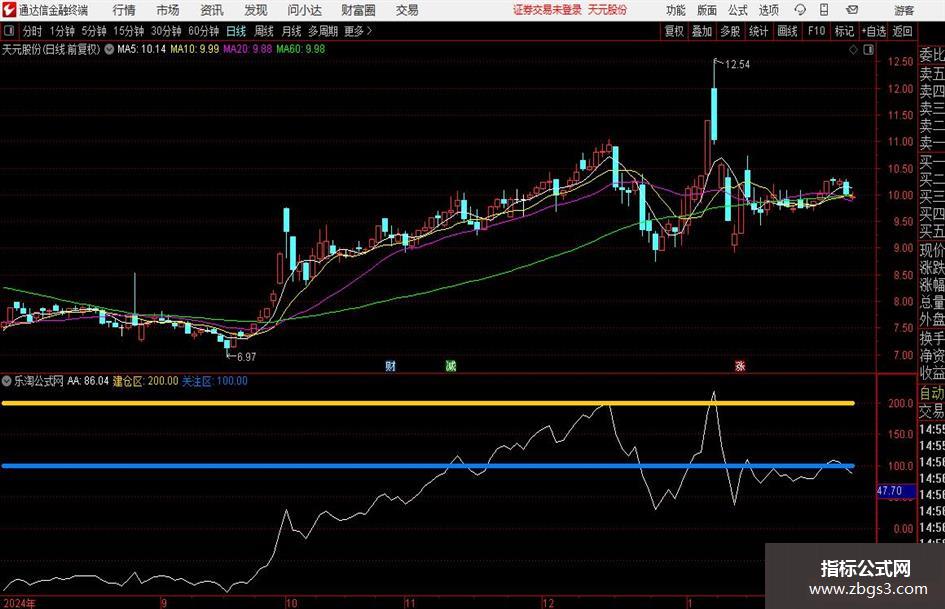This screenshot has width=945, height=609.
Task: Click the 画线 drawing button
Action: pyautogui.click(x=787, y=31)
